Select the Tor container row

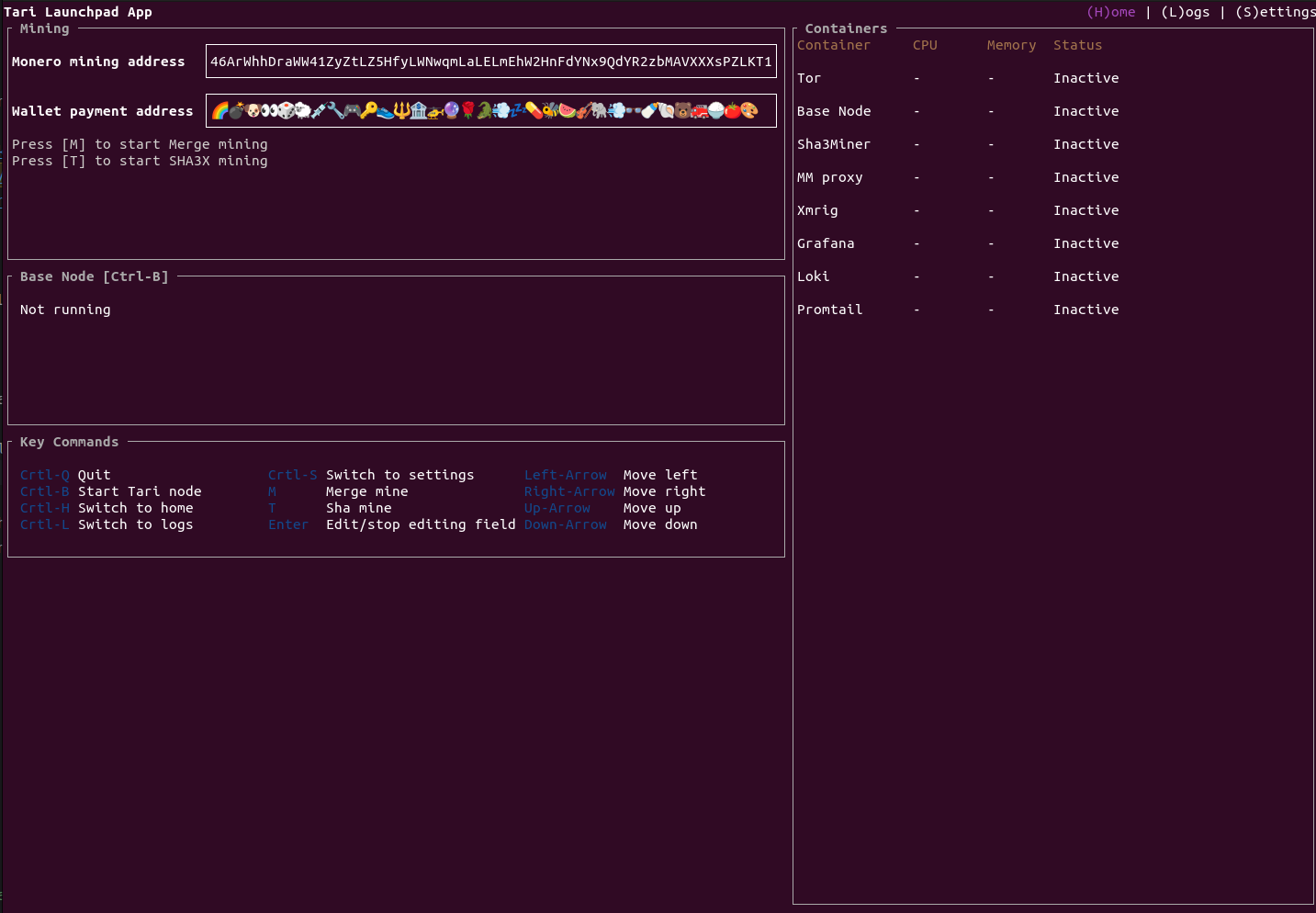958,78
